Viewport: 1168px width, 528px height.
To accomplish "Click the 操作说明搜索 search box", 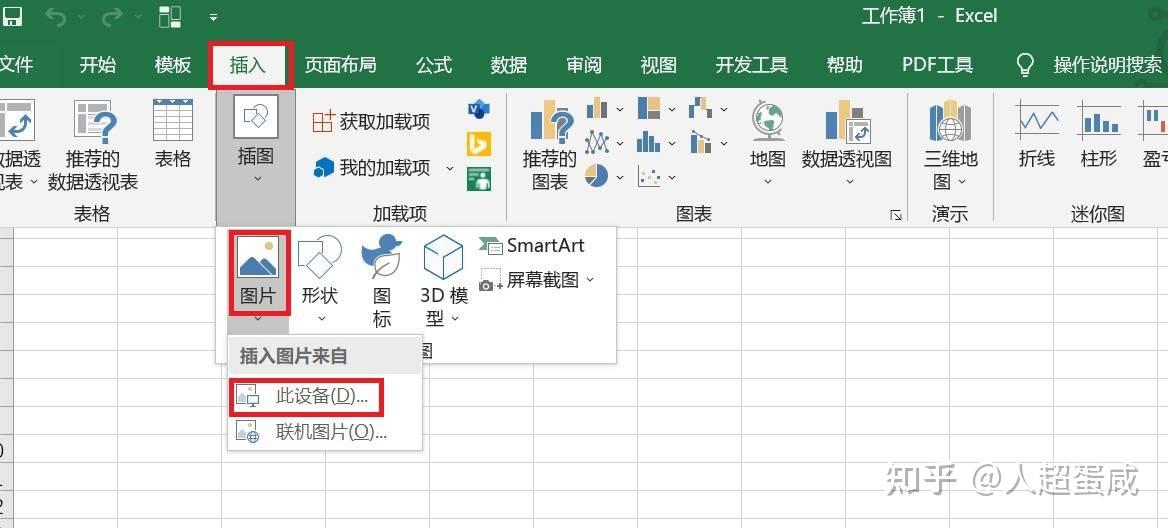I will (1107, 66).
